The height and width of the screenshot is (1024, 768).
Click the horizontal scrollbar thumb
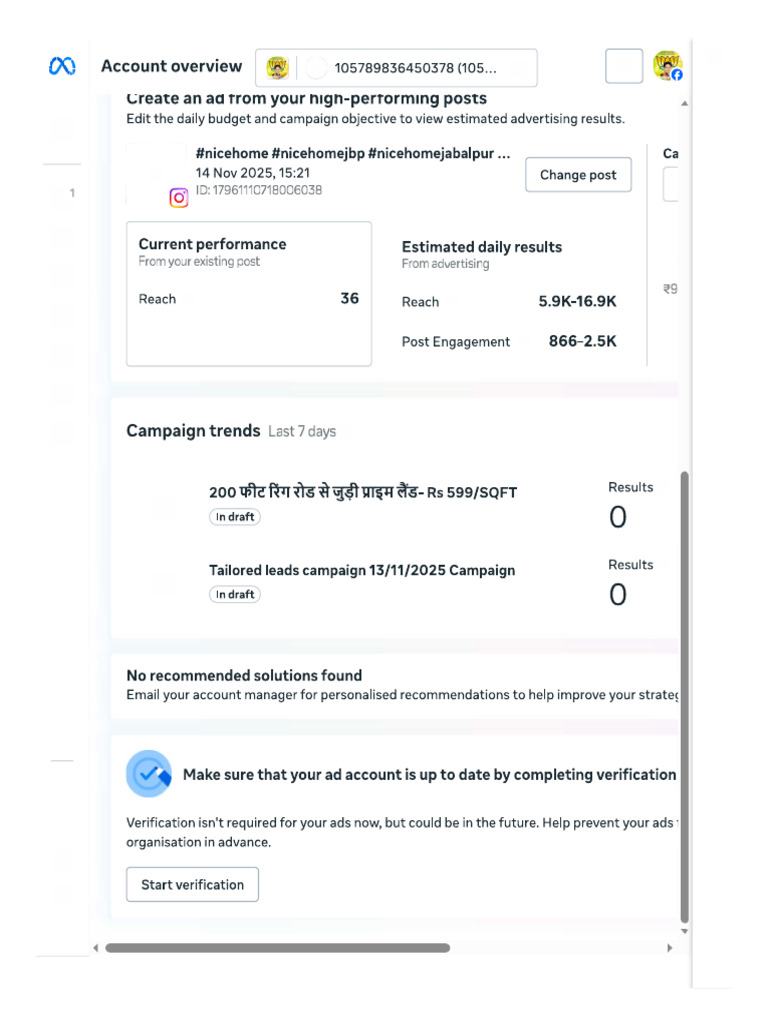(278, 948)
